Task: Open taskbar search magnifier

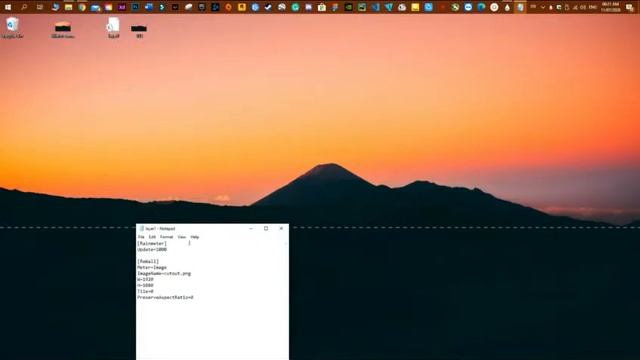Action: (x=24, y=7)
